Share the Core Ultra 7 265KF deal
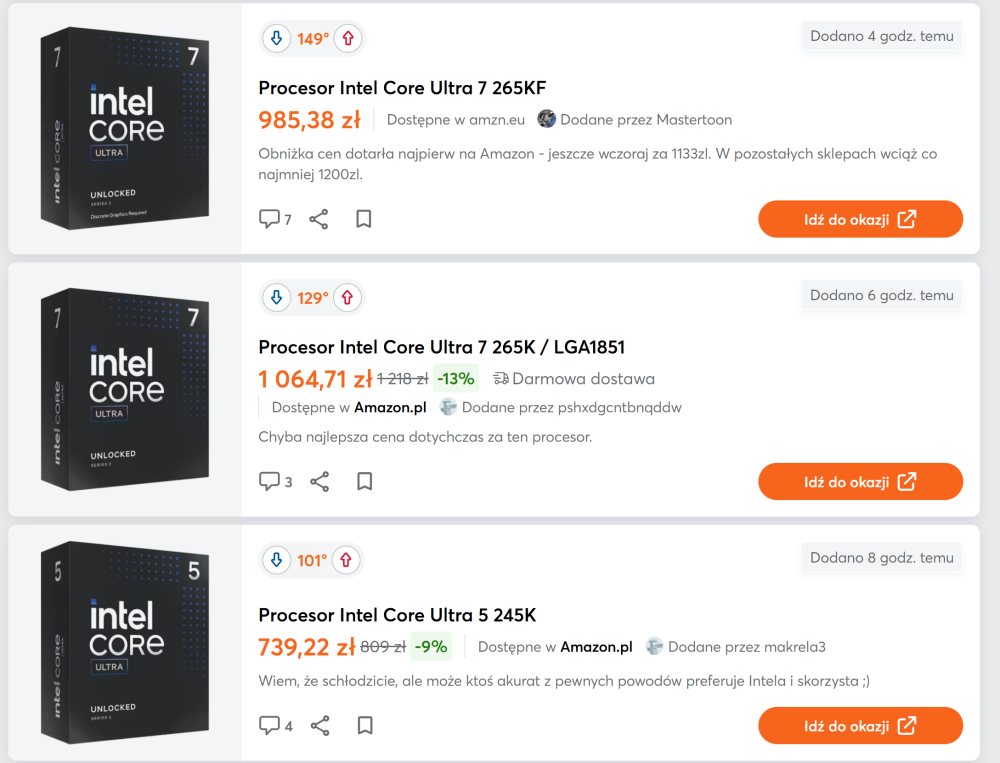Image resolution: width=1000 pixels, height=763 pixels. (319, 219)
